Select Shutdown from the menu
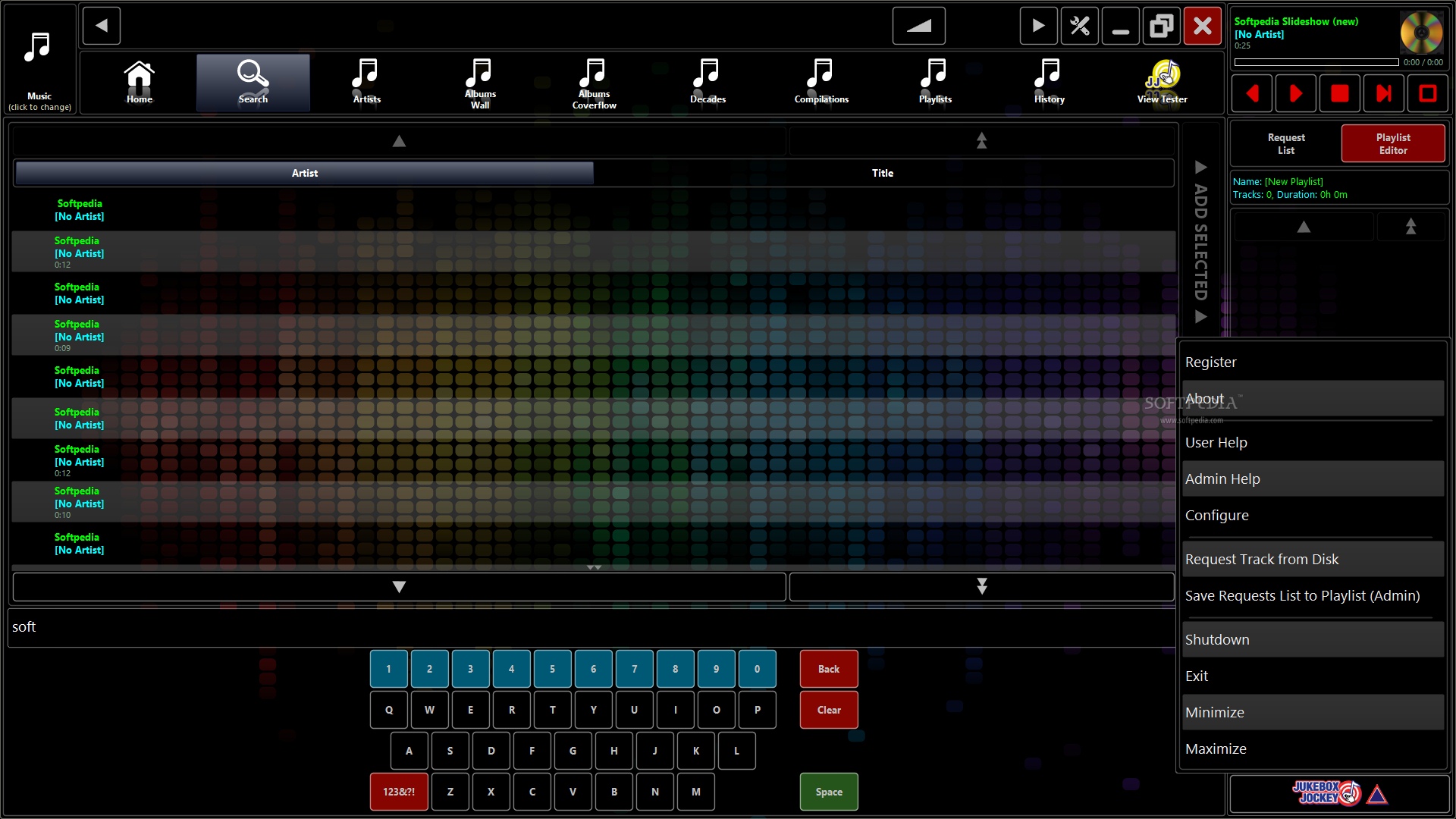 (1313, 640)
